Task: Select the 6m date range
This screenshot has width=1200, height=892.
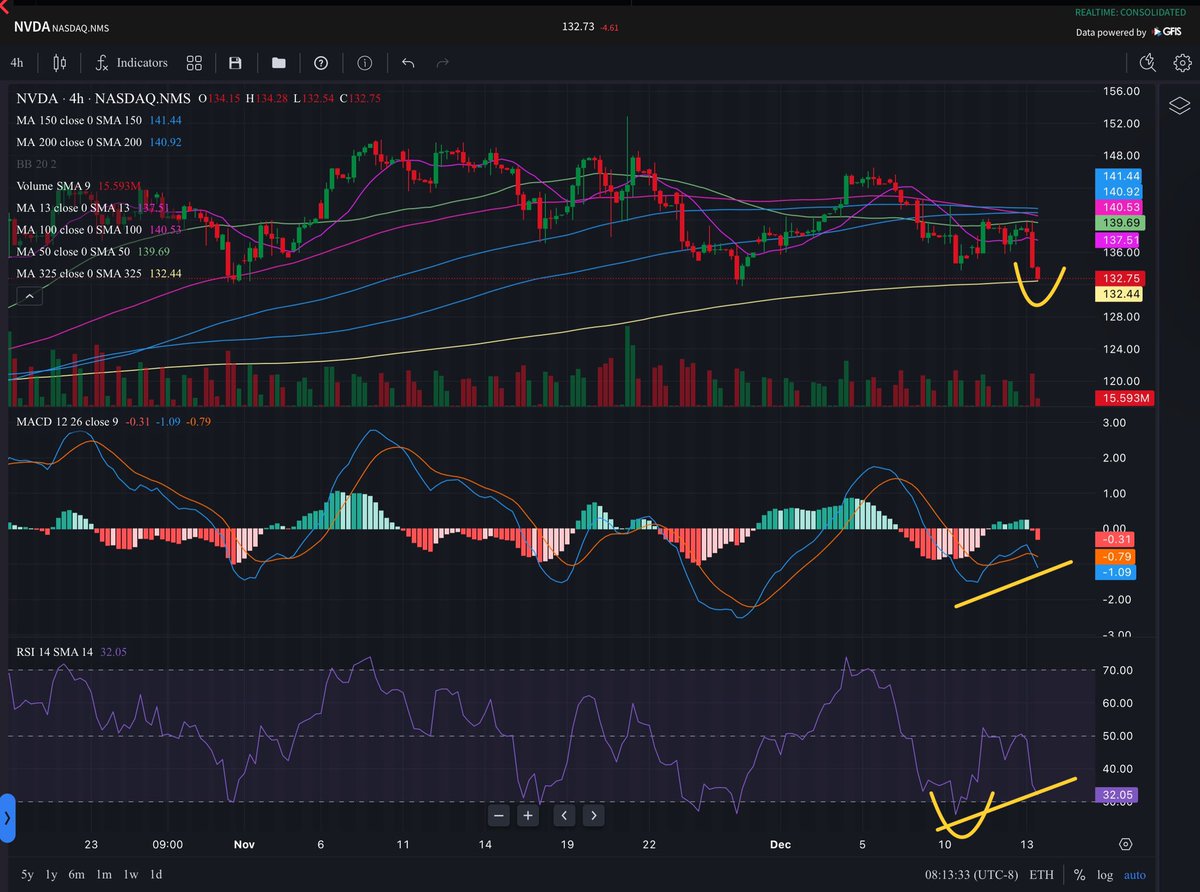Action: pos(76,874)
